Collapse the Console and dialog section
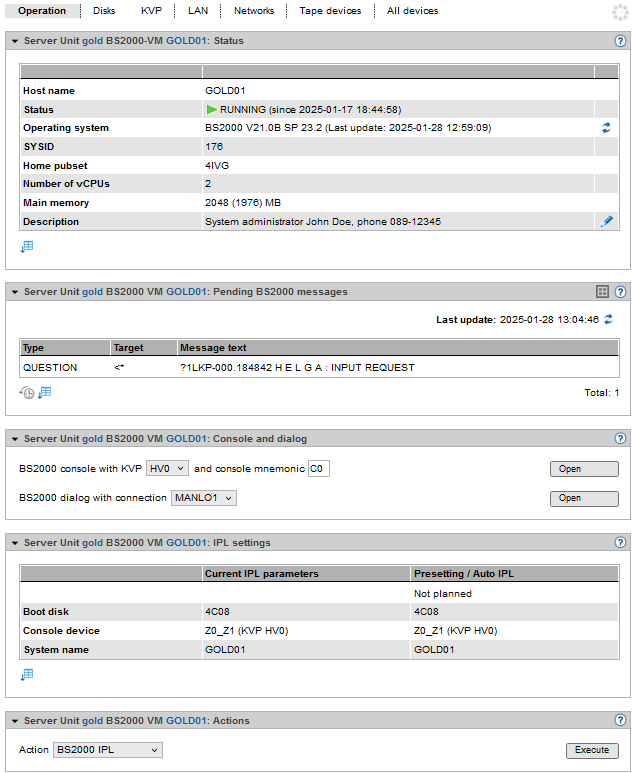Screen dimensions: 632x773 point(14,439)
